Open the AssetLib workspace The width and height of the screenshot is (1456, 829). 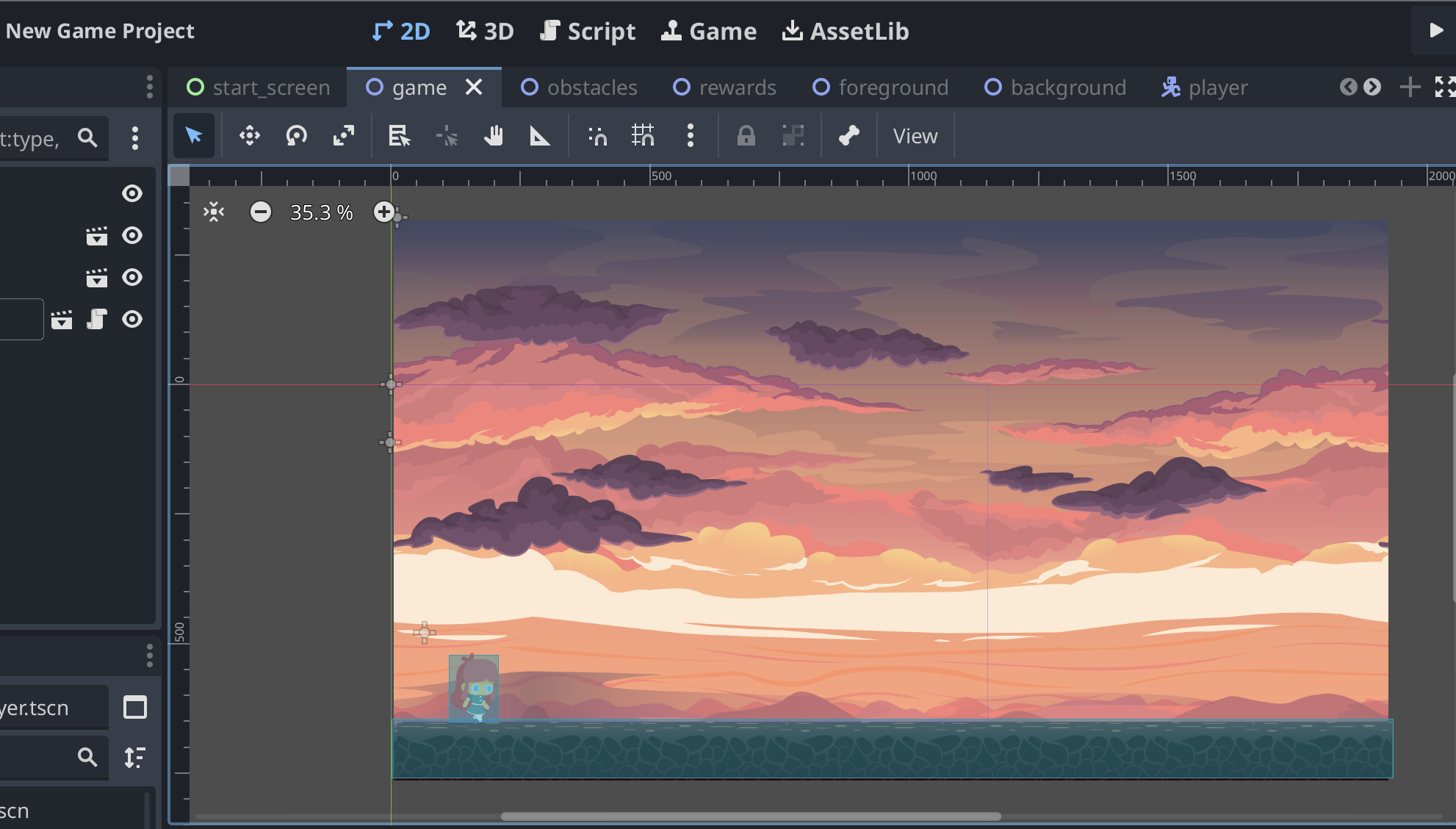coord(846,31)
